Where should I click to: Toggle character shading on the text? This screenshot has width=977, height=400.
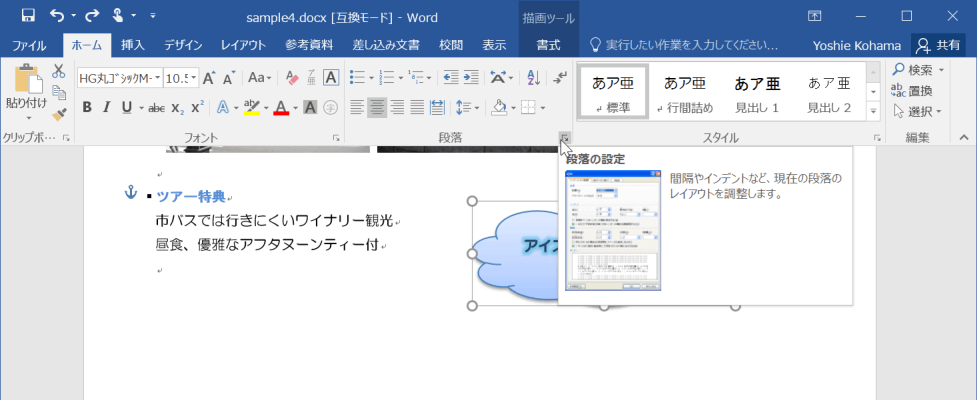click(310, 108)
